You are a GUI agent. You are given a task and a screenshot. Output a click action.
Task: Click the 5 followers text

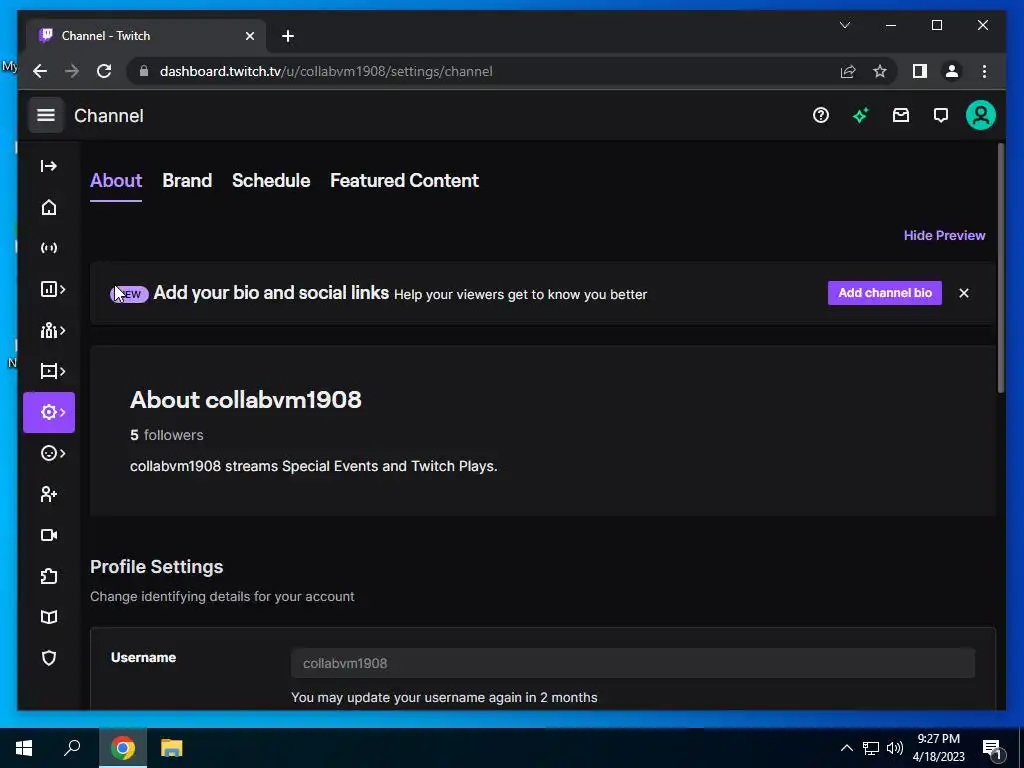point(167,435)
